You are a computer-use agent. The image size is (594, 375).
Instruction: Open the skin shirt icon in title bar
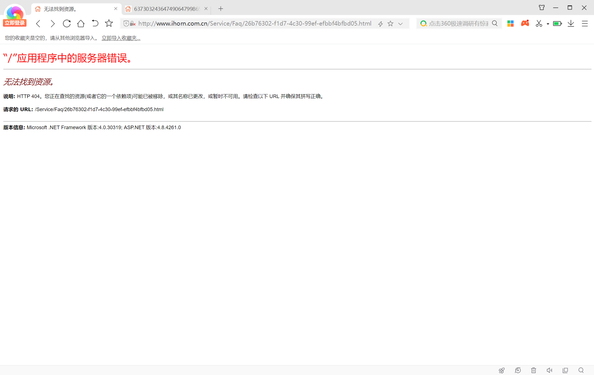point(542,8)
